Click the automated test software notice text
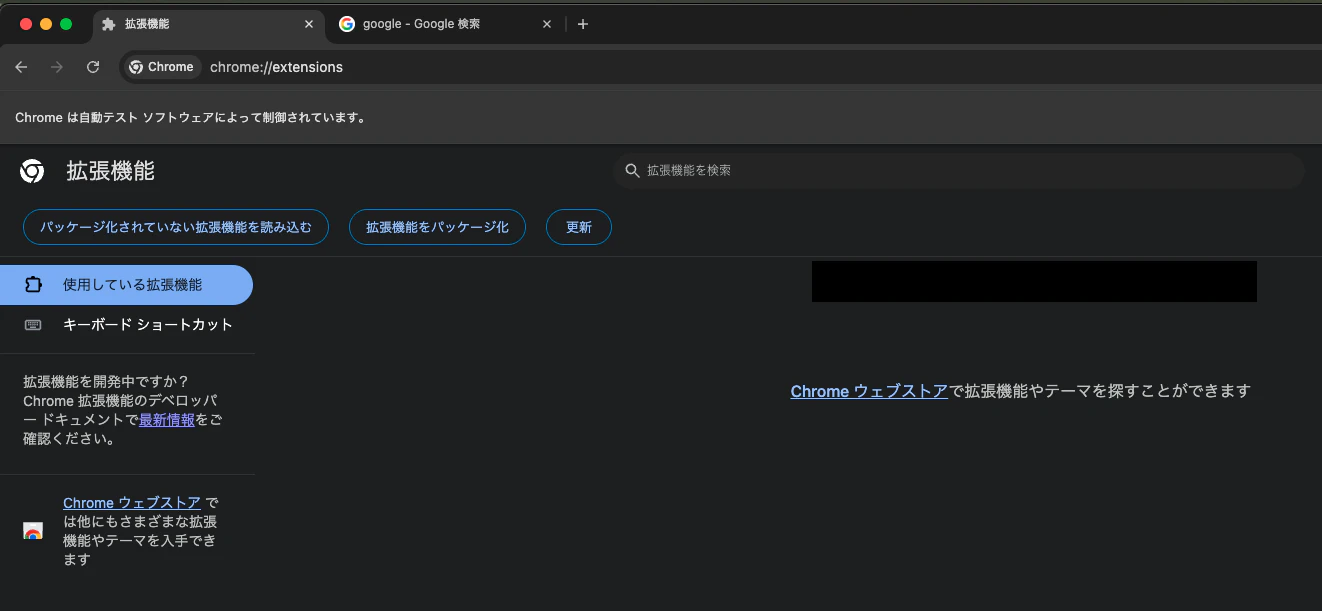Viewport: 1322px width, 611px height. coord(191,118)
